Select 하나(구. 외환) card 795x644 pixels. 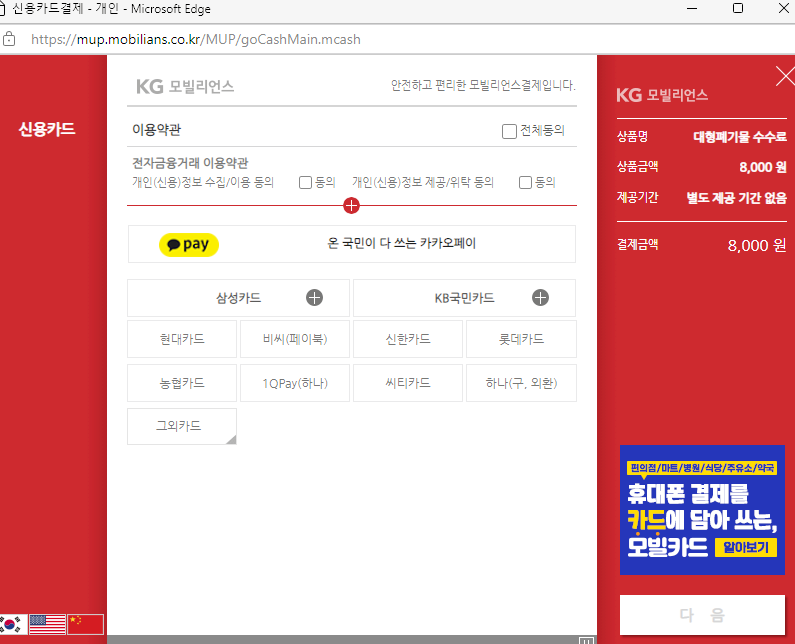coord(521,383)
